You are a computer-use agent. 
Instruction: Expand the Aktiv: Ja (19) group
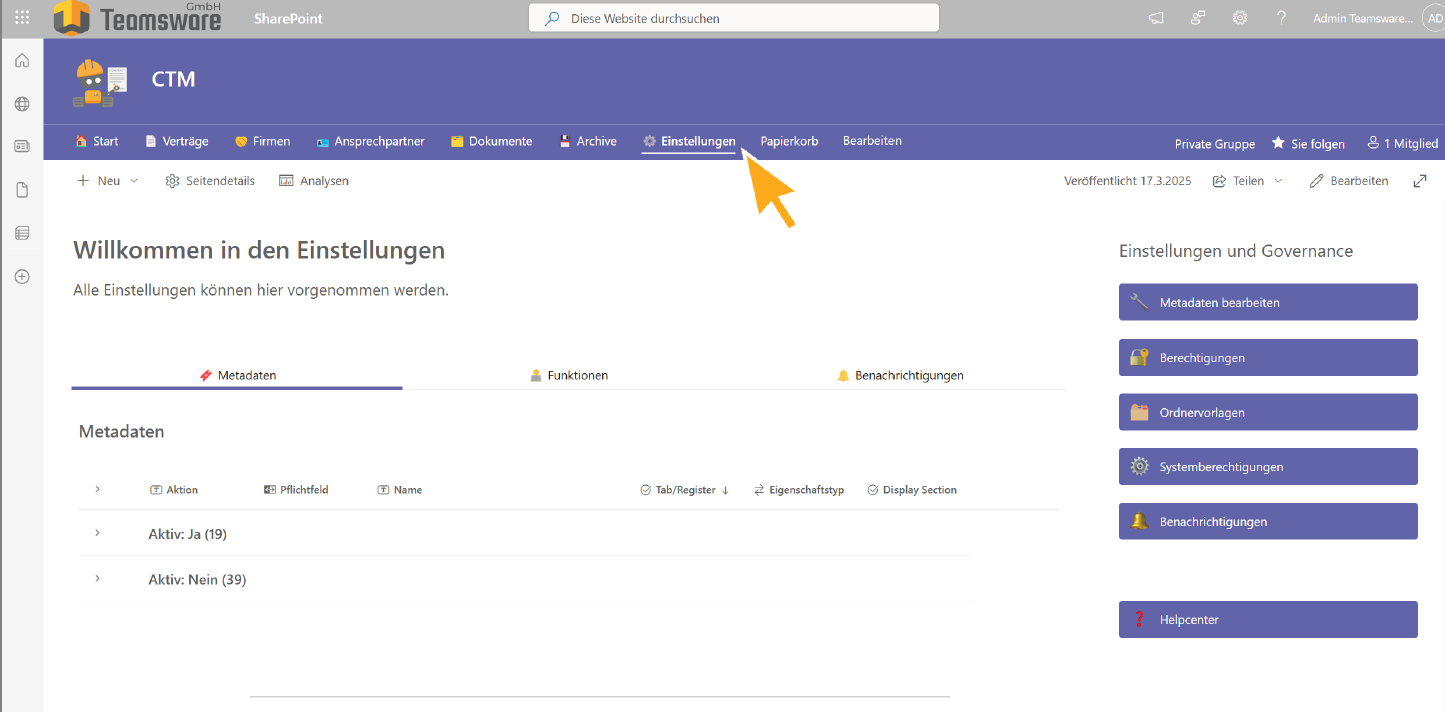[x=97, y=533]
